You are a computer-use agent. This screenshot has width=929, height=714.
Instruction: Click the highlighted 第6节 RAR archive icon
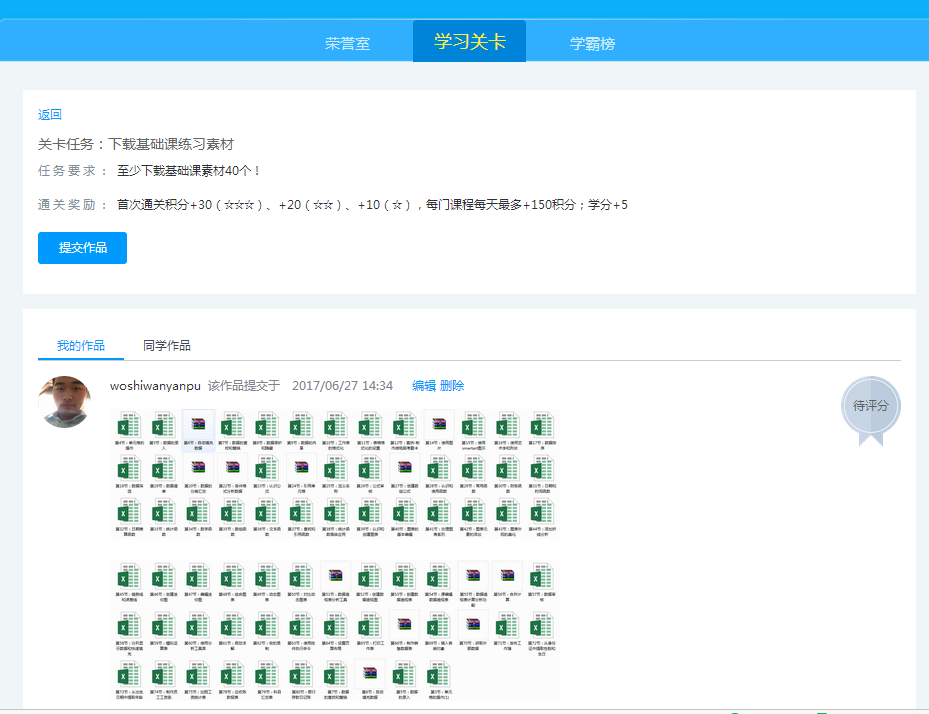[198, 426]
